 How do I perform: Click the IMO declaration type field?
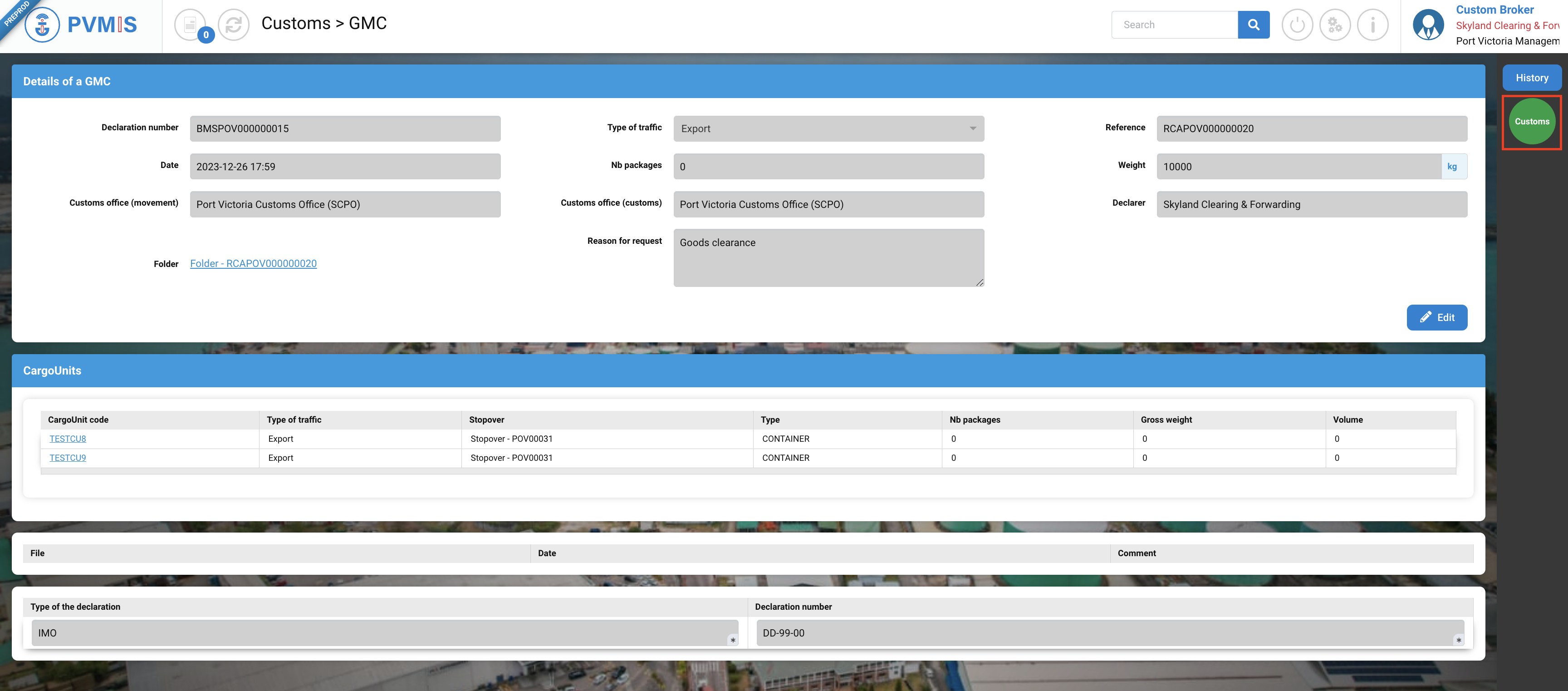pos(384,632)
